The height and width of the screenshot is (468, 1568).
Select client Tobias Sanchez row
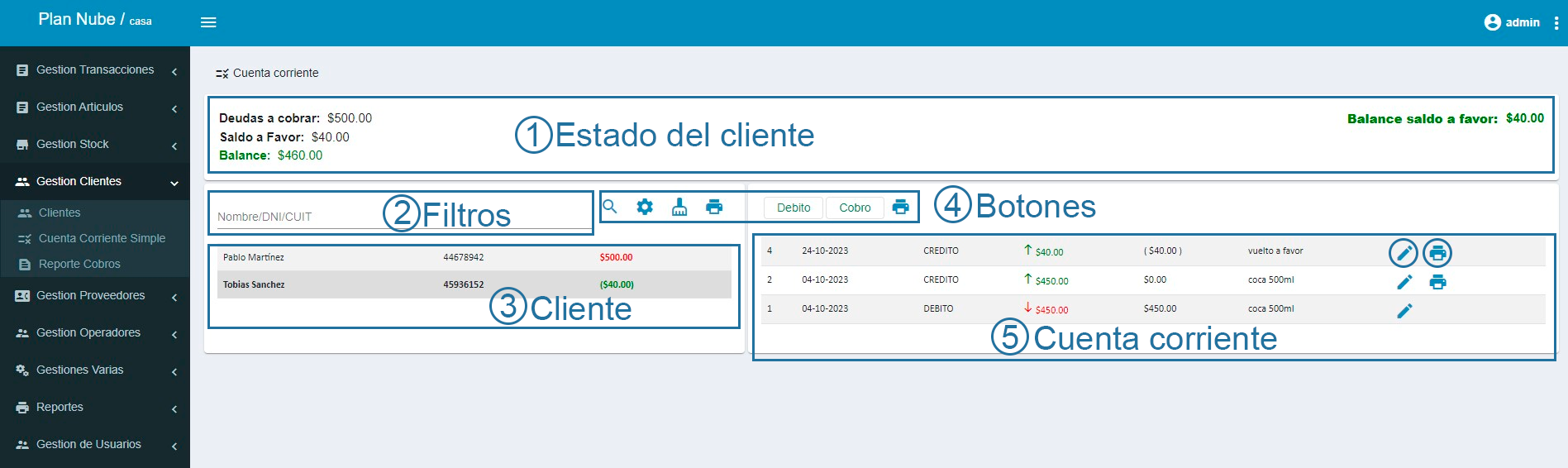pos(474,284)
